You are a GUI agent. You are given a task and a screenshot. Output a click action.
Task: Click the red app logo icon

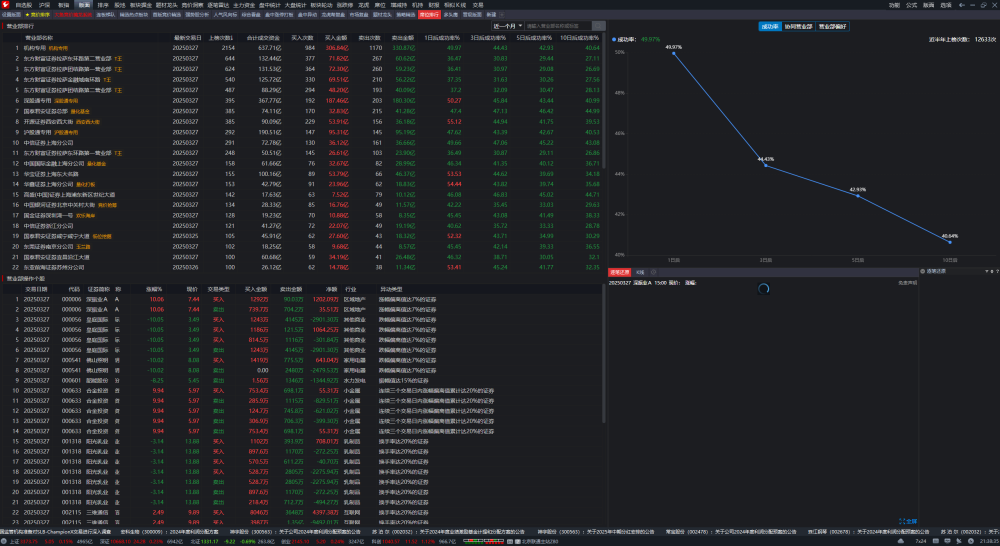[4, 4]
